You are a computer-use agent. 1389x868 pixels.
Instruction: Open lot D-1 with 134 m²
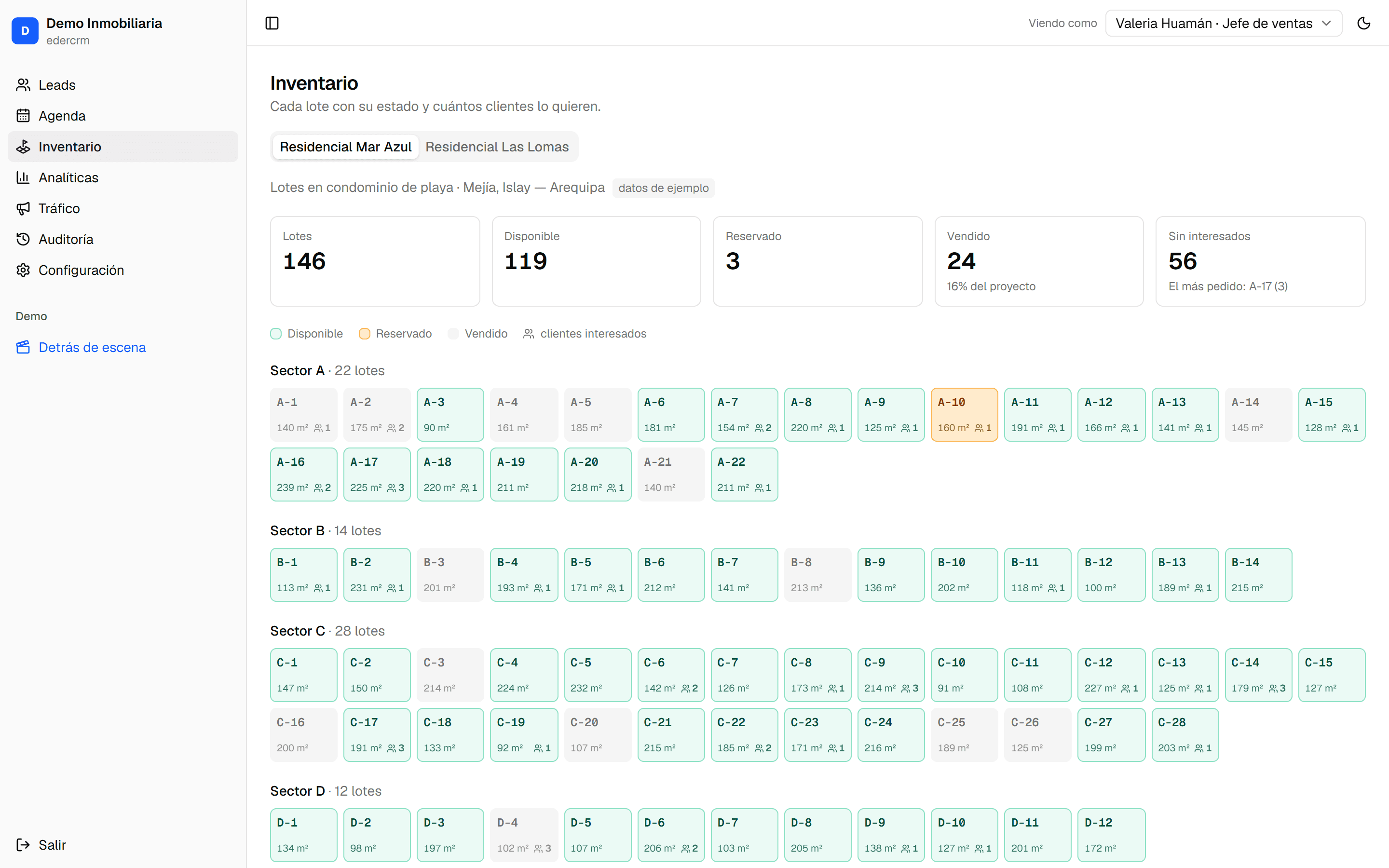pyautogui.click(x=304, y=835)
